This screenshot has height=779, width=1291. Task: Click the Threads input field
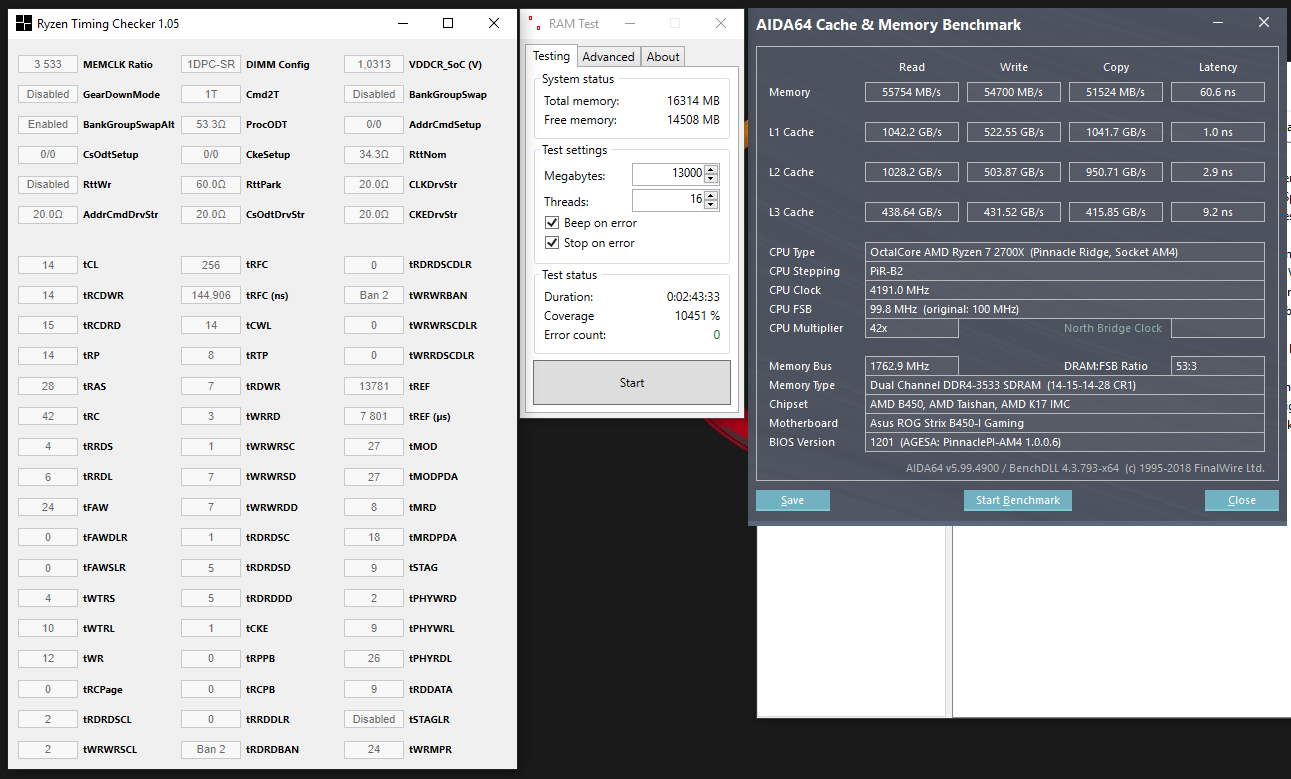[x=668, y=201]
